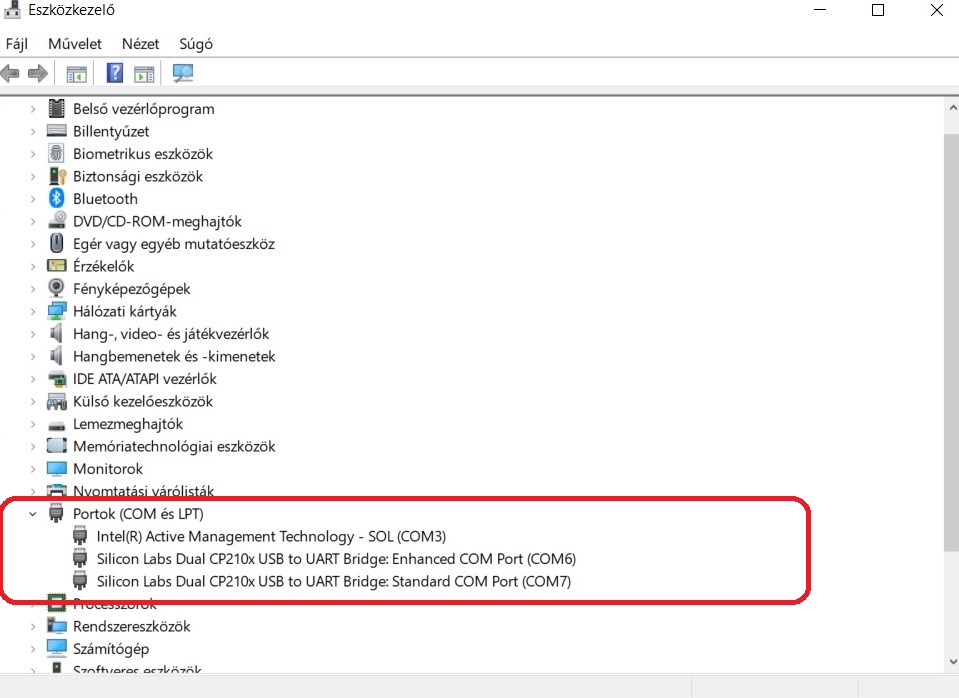959x698 pixels.
Task: Select the DVD/CD-ROM-meghajtók disc icon
Action: 56,220
